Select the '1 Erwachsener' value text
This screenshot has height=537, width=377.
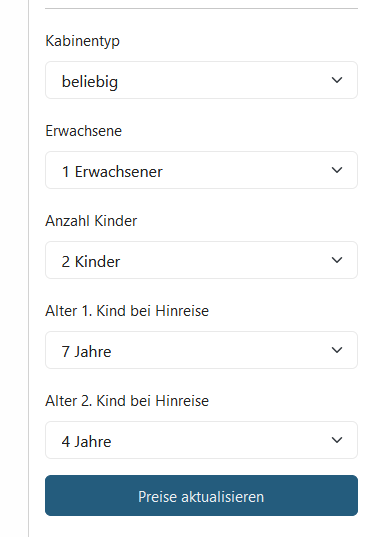pos(112,172)
